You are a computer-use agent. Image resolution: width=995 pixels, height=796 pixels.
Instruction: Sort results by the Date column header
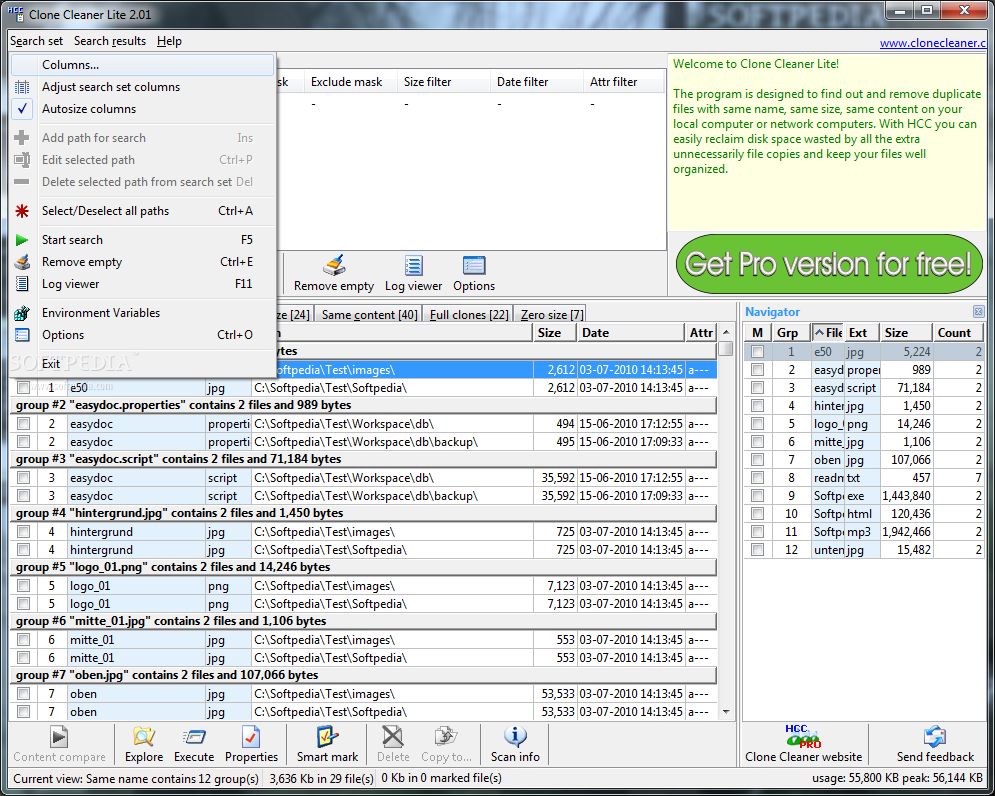coord(630,333)
